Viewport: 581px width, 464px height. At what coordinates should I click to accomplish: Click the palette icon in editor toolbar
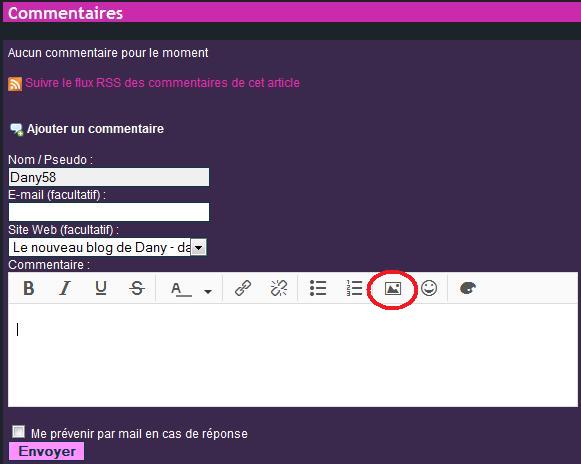(x=468, y=288)
